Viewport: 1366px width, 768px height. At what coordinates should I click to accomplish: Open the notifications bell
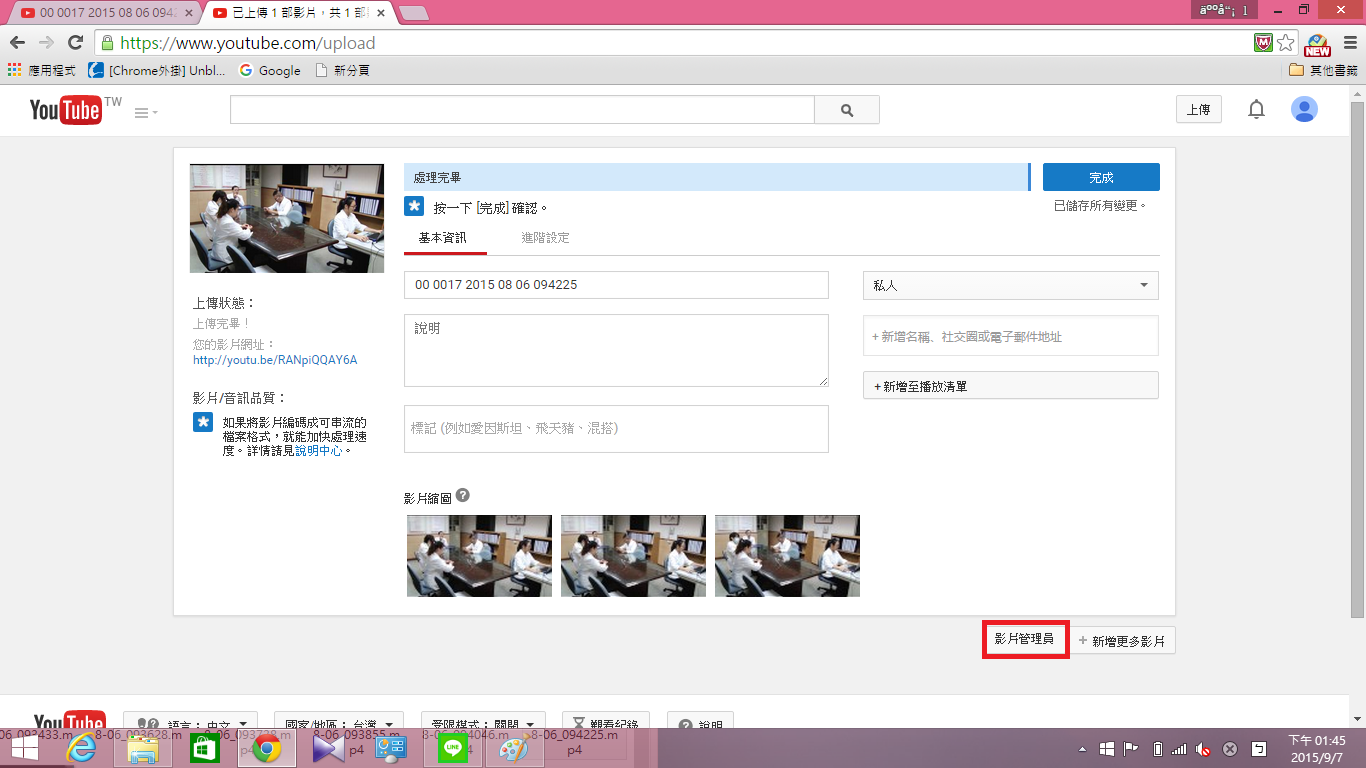(x=1256, y=110)
